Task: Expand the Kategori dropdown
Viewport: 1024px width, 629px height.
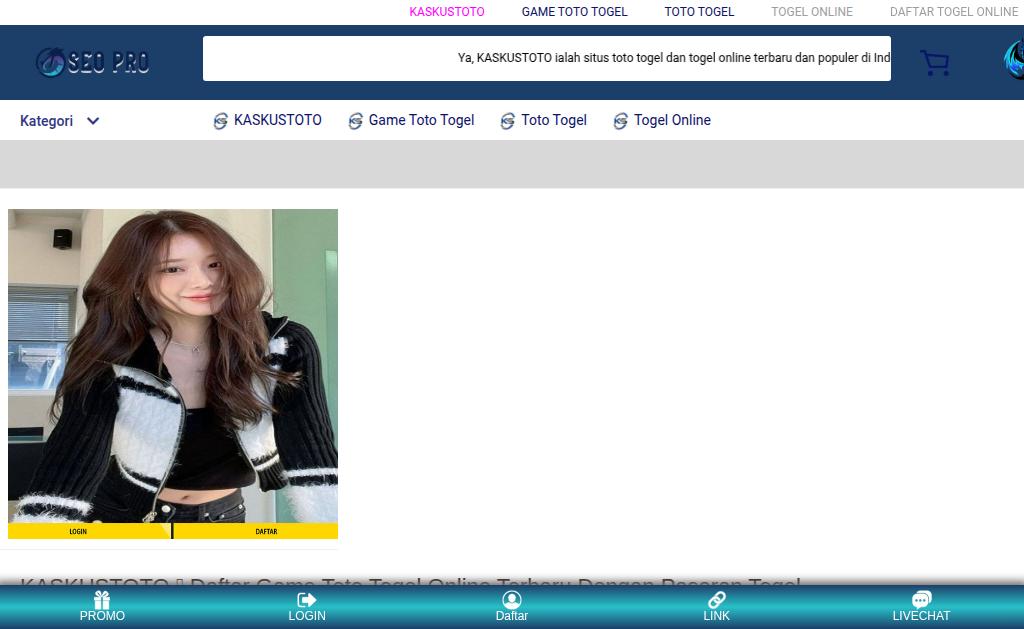Action: (x=59, y=121)
